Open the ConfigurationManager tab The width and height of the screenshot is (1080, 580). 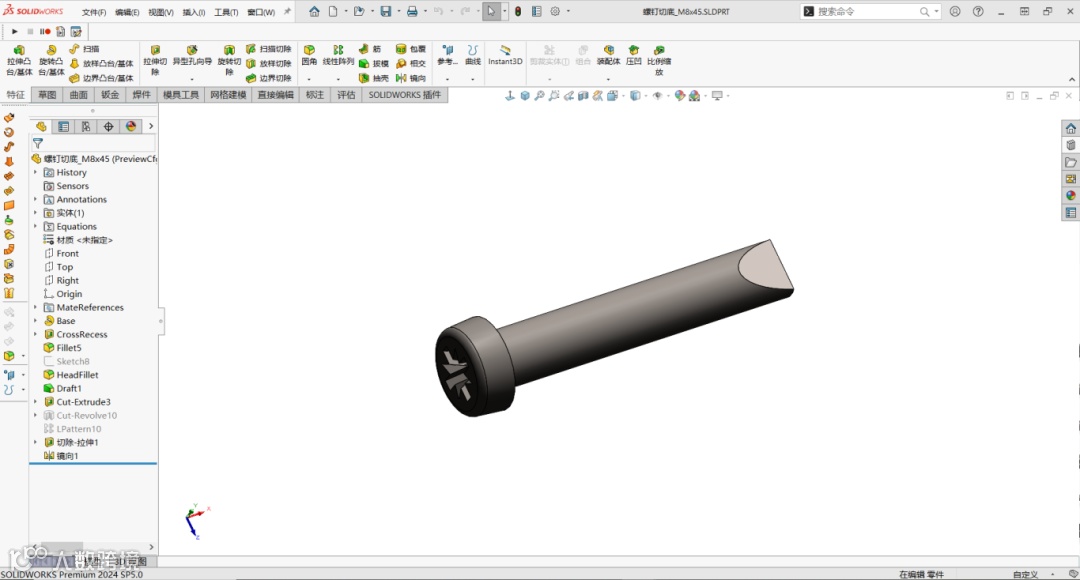pos(86,127)
